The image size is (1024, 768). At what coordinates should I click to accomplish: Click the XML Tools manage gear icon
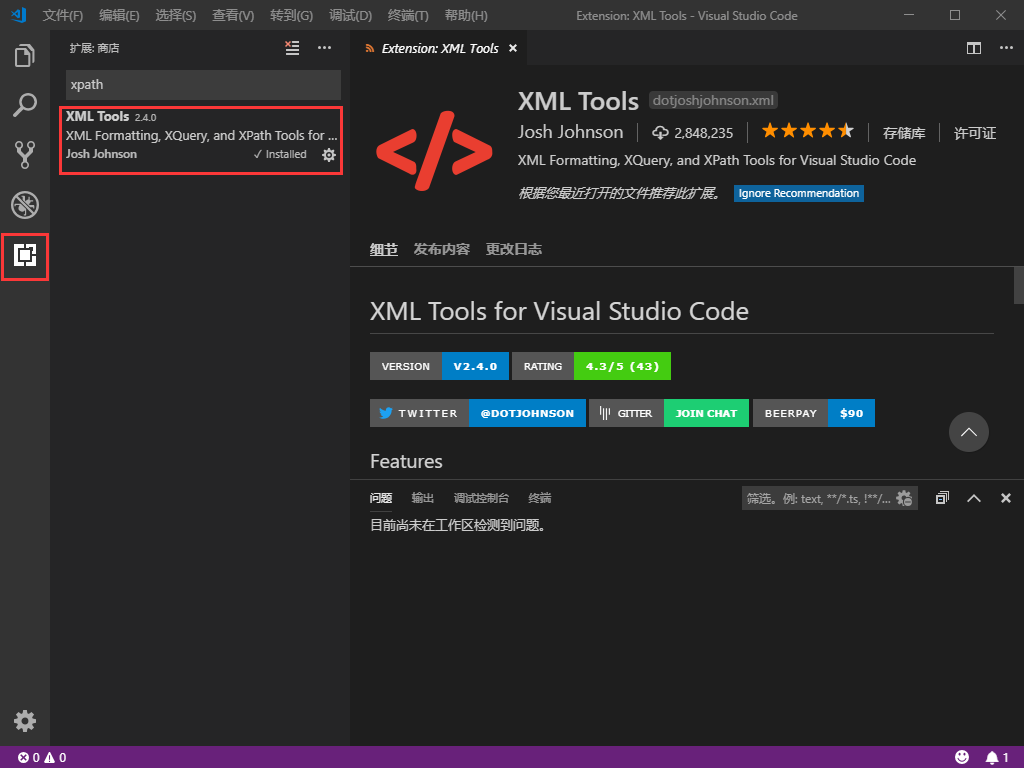click(329, 155)
